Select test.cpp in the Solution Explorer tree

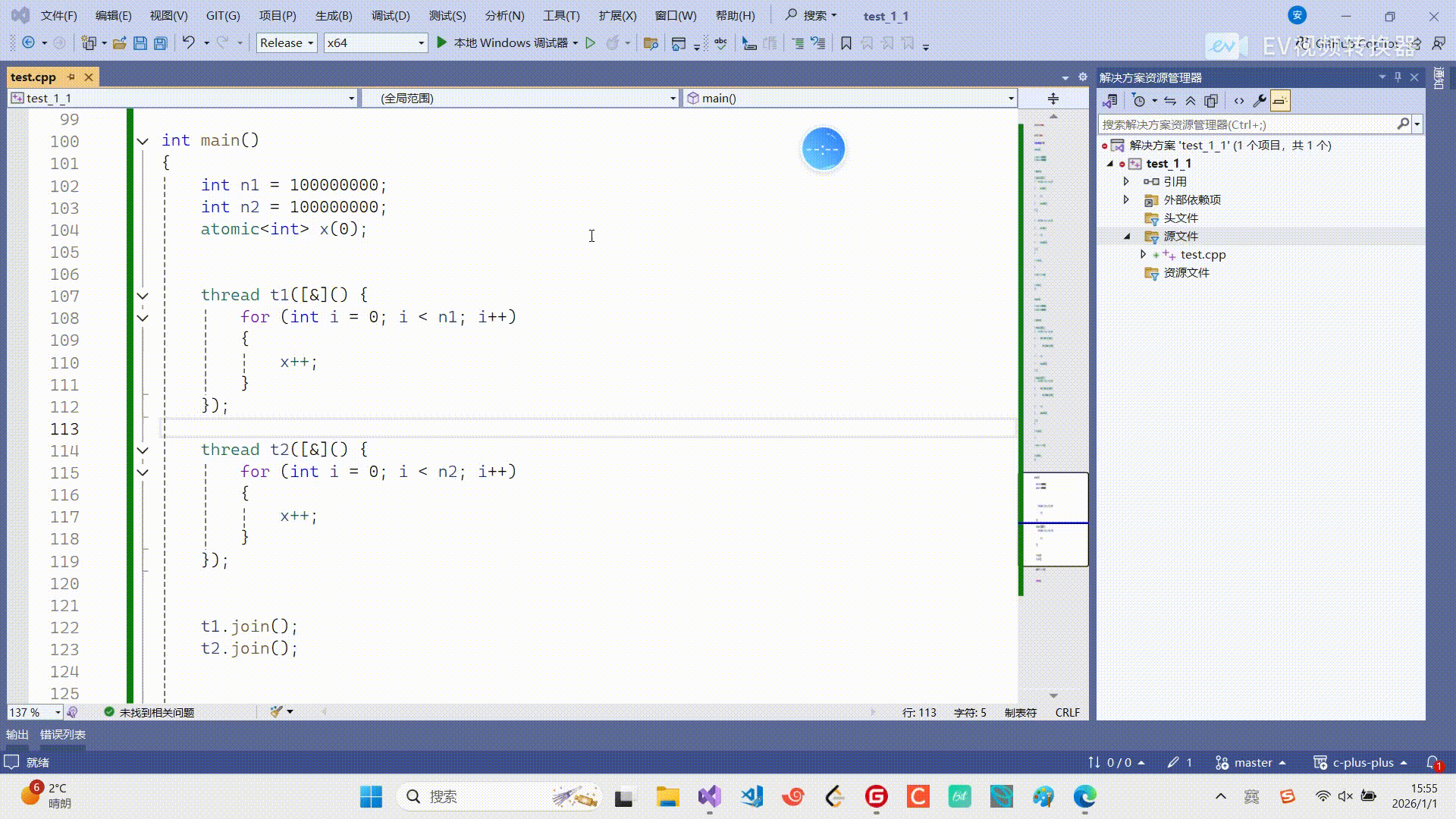pyautogui.click(x=1203, y=255)
